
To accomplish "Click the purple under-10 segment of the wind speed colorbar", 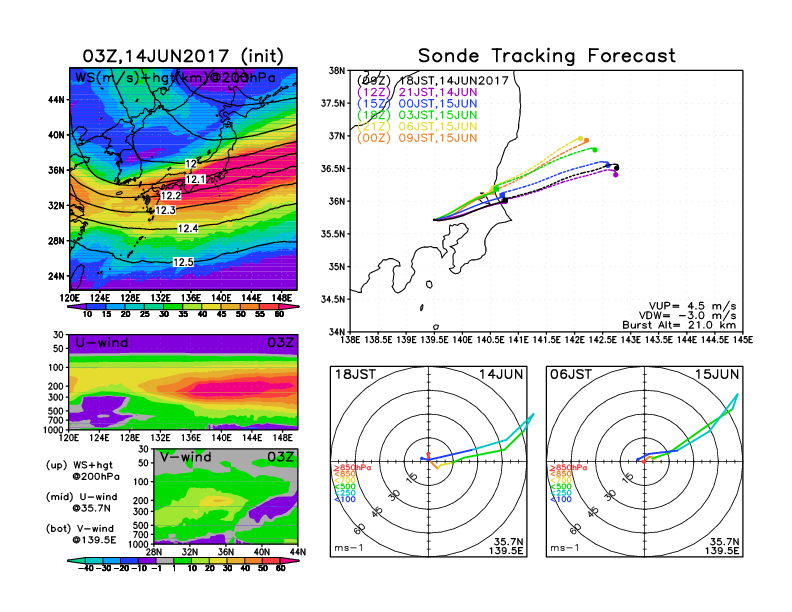I will point(76,306).
